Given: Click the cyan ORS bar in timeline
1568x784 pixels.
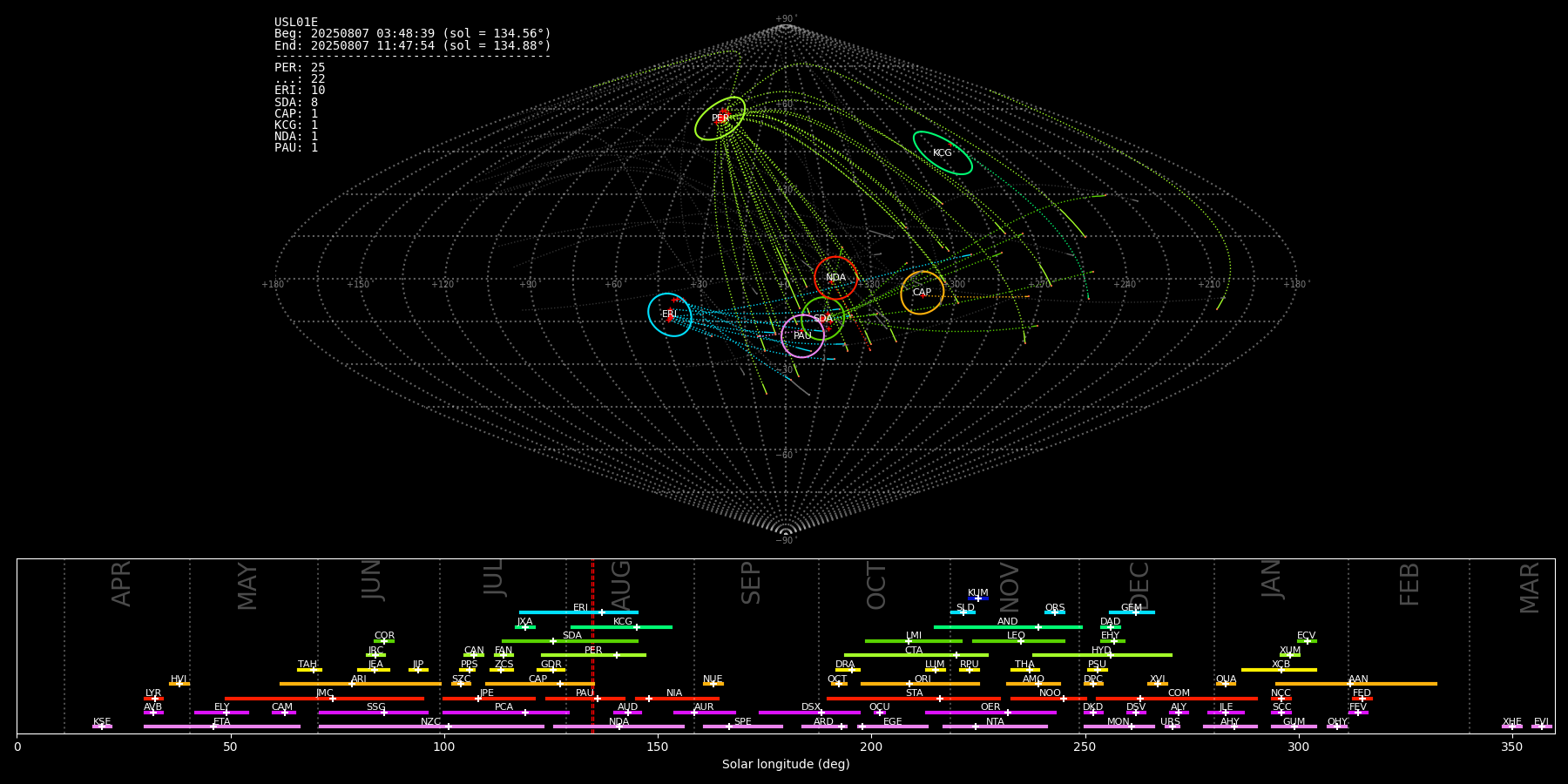Looking at the screenshot, I should tap(1055, 612).
